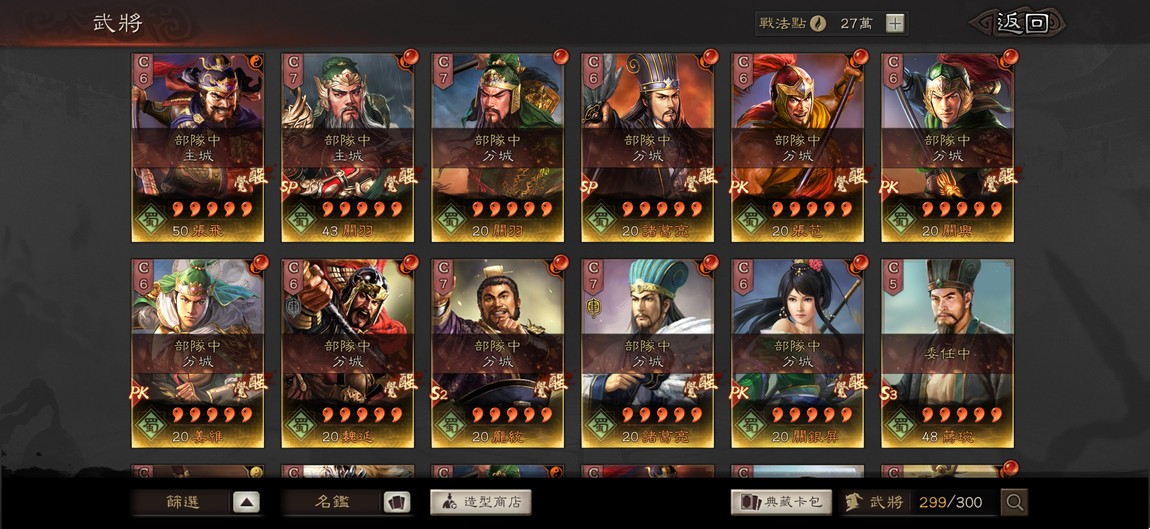This screenshot has height=529, width=1150.
Task: Select the SP 諸葛亮 card with feather fan
Action: point(648,147)
